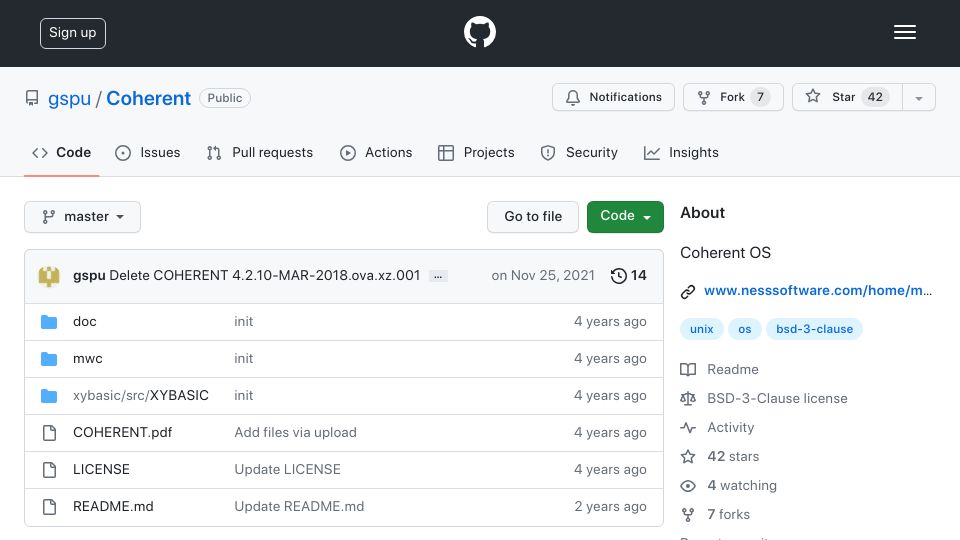Go to the Actions tab
Screen dimensions: 960x540
tap(376, 152)
